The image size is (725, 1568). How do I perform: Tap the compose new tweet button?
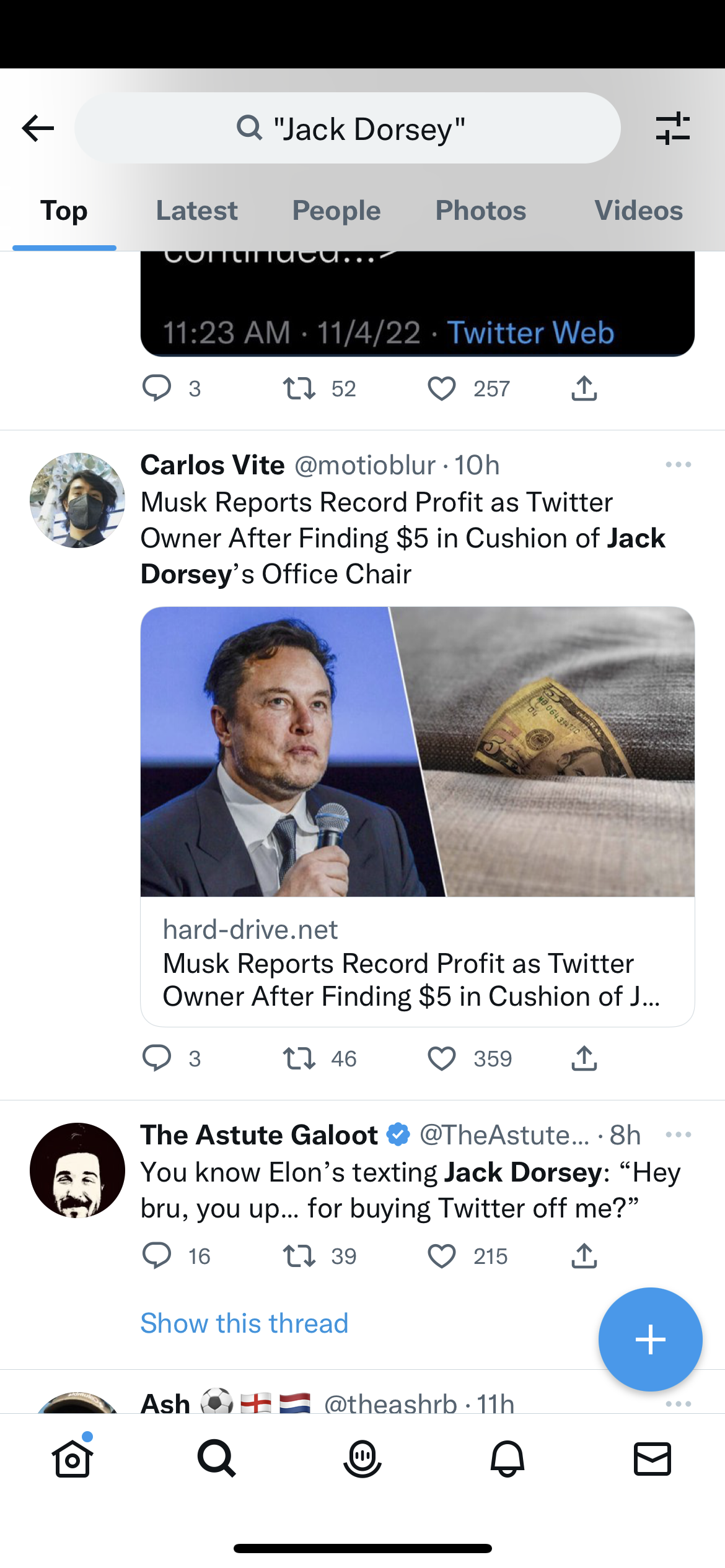[650, 1339]
